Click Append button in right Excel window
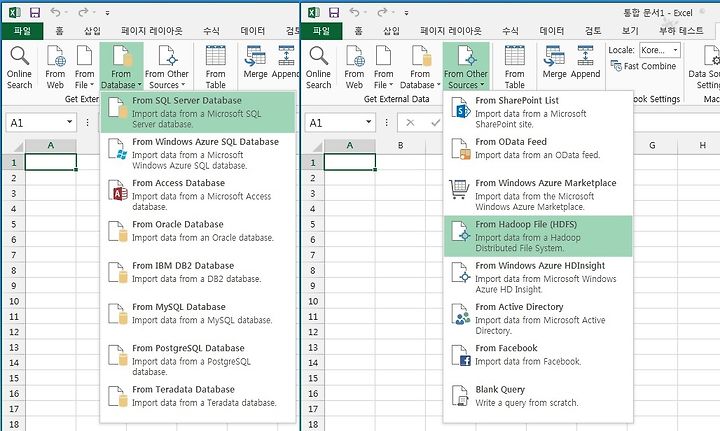Image resolution: width=720 pixels, height=431 pixels. (x=585, y=63)
